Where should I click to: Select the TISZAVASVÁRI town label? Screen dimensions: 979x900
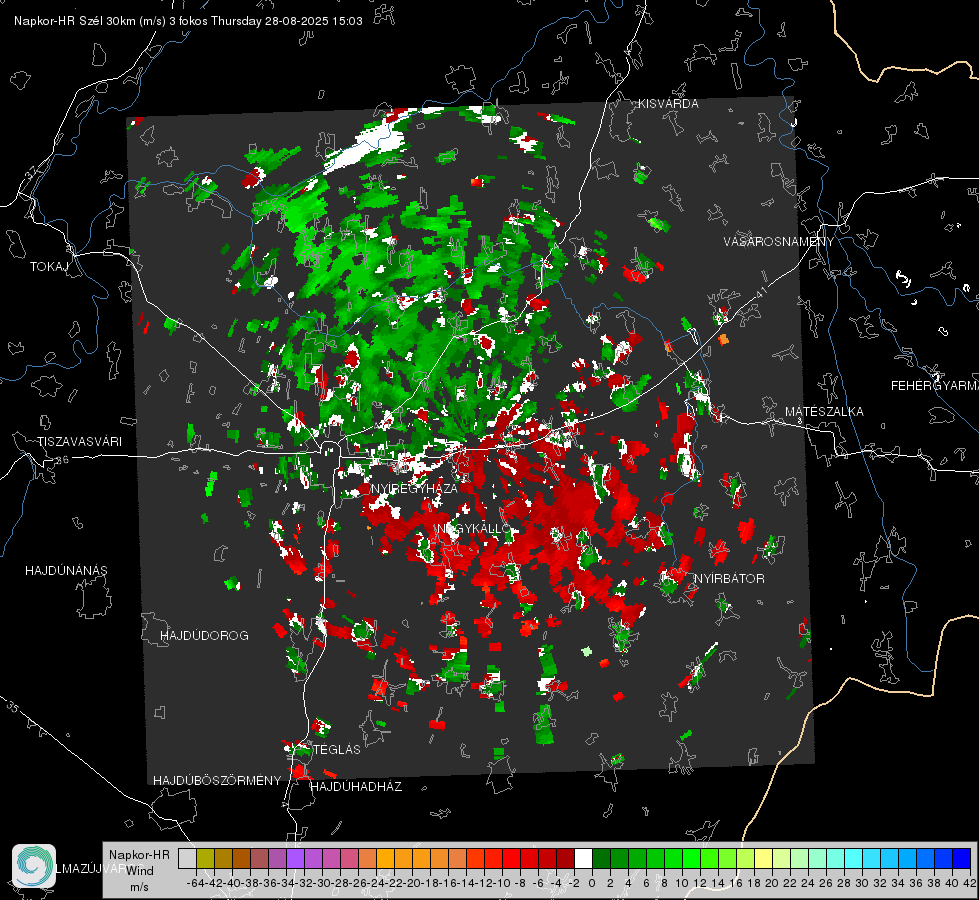[79, 442]
